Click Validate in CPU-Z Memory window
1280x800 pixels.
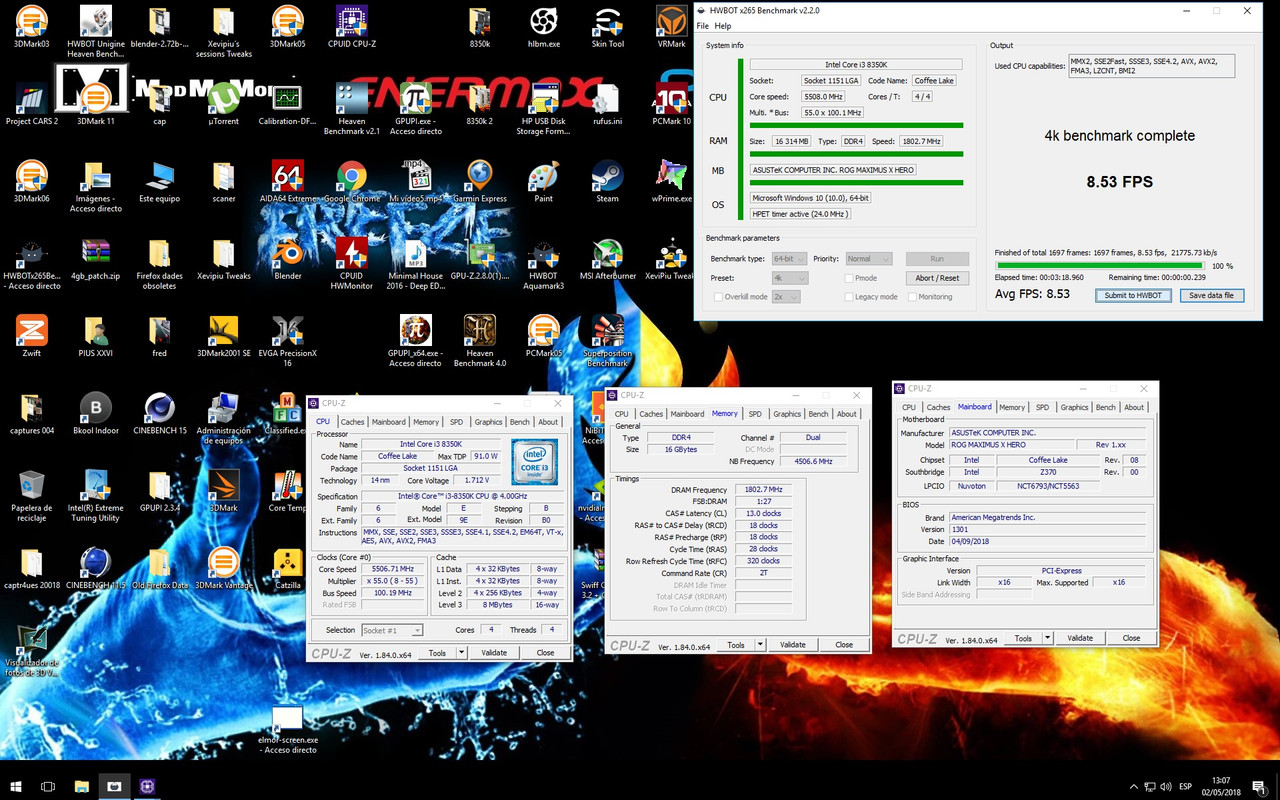(793, 645)
